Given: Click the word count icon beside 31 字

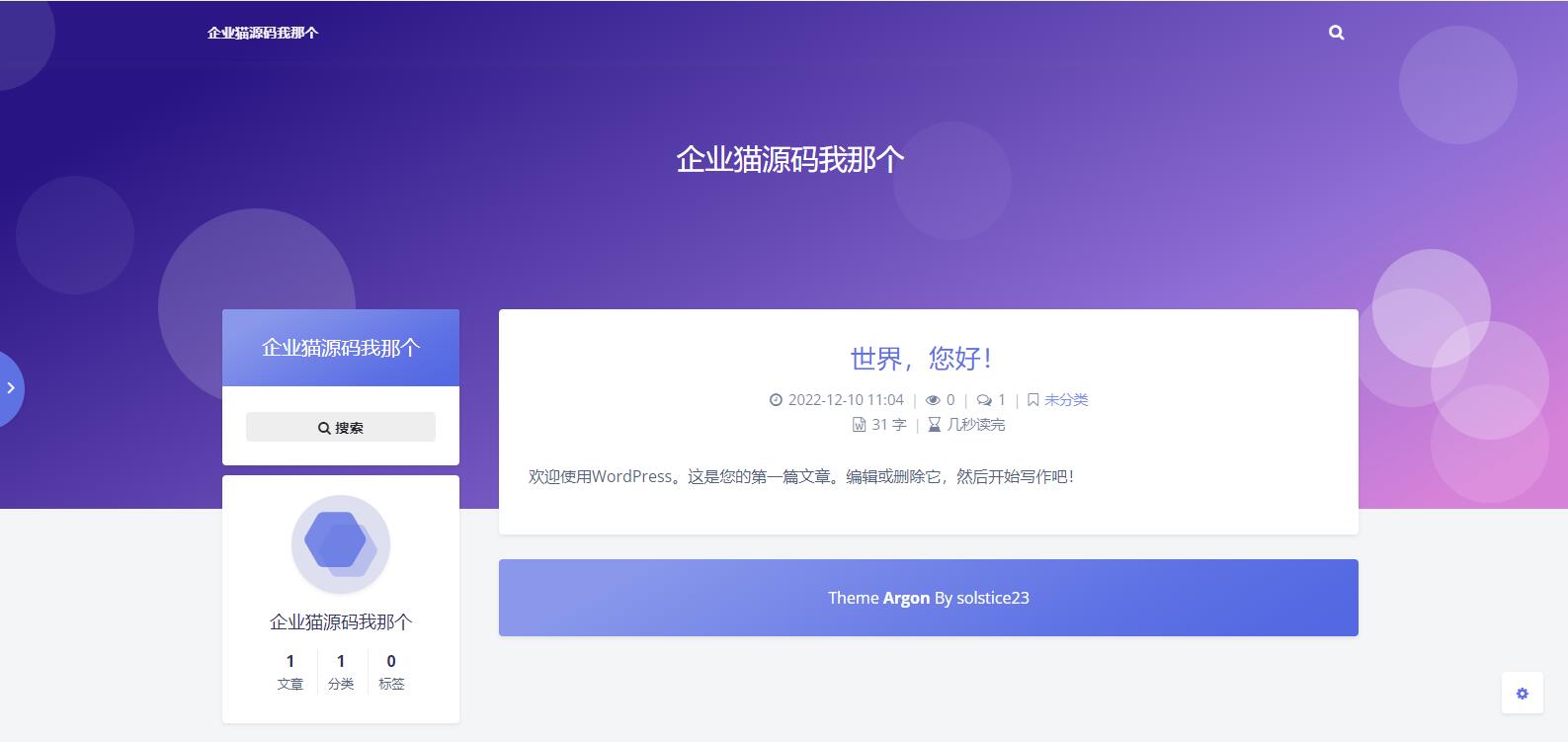Looking at the screenshot, I should pyautogui.click(x=859, y=425).
